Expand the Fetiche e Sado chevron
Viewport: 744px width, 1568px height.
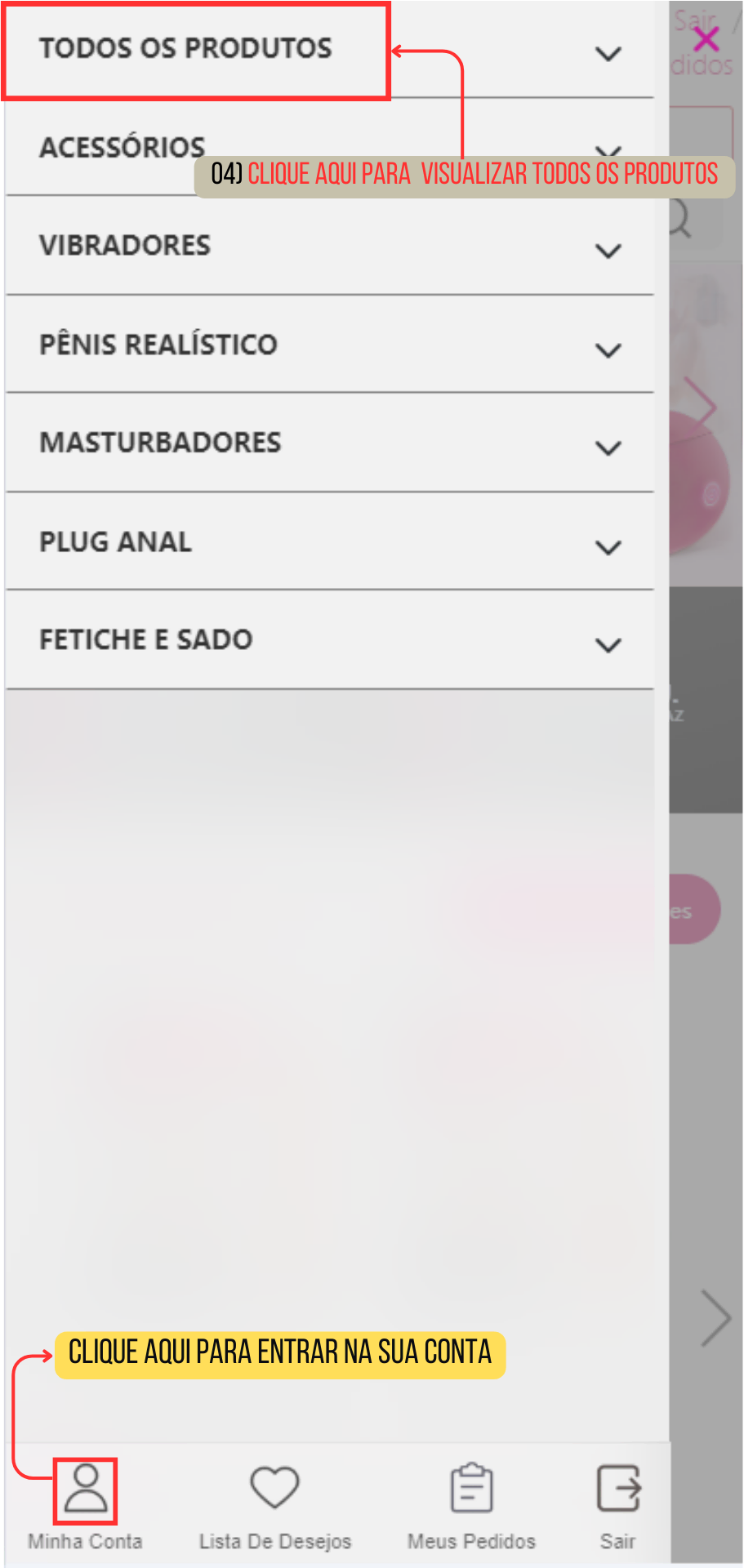608,645
